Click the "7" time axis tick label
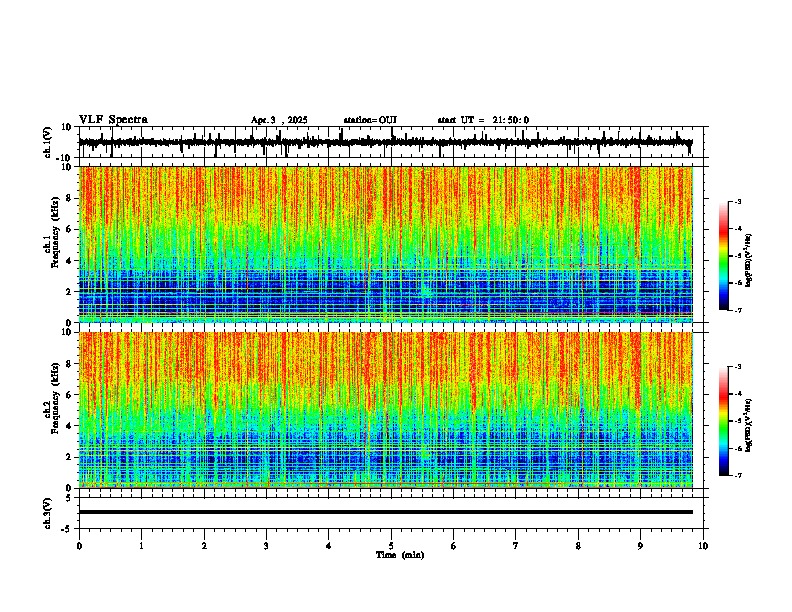 (516, 546)
